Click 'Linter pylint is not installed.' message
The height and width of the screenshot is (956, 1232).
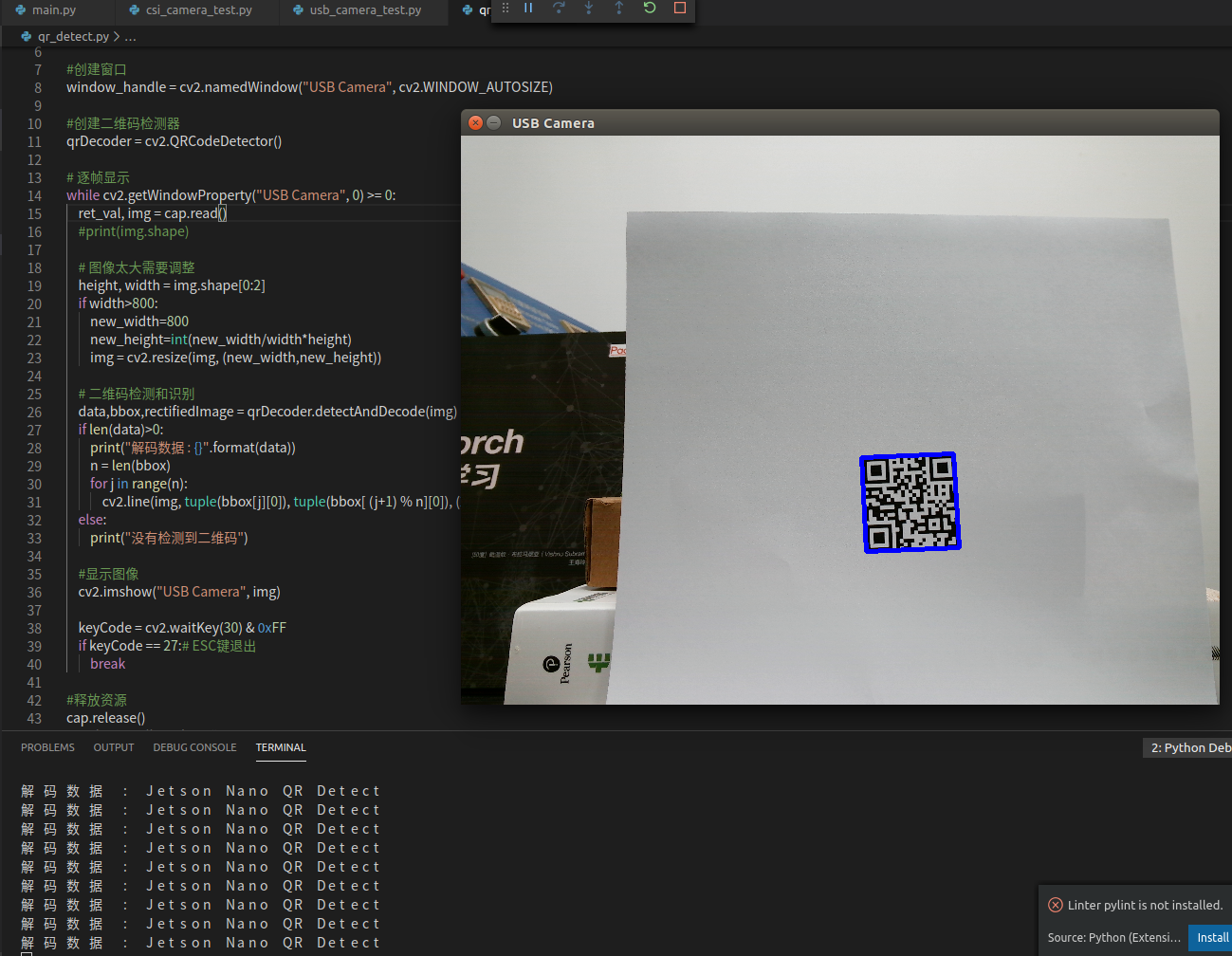pos(1145,905)
